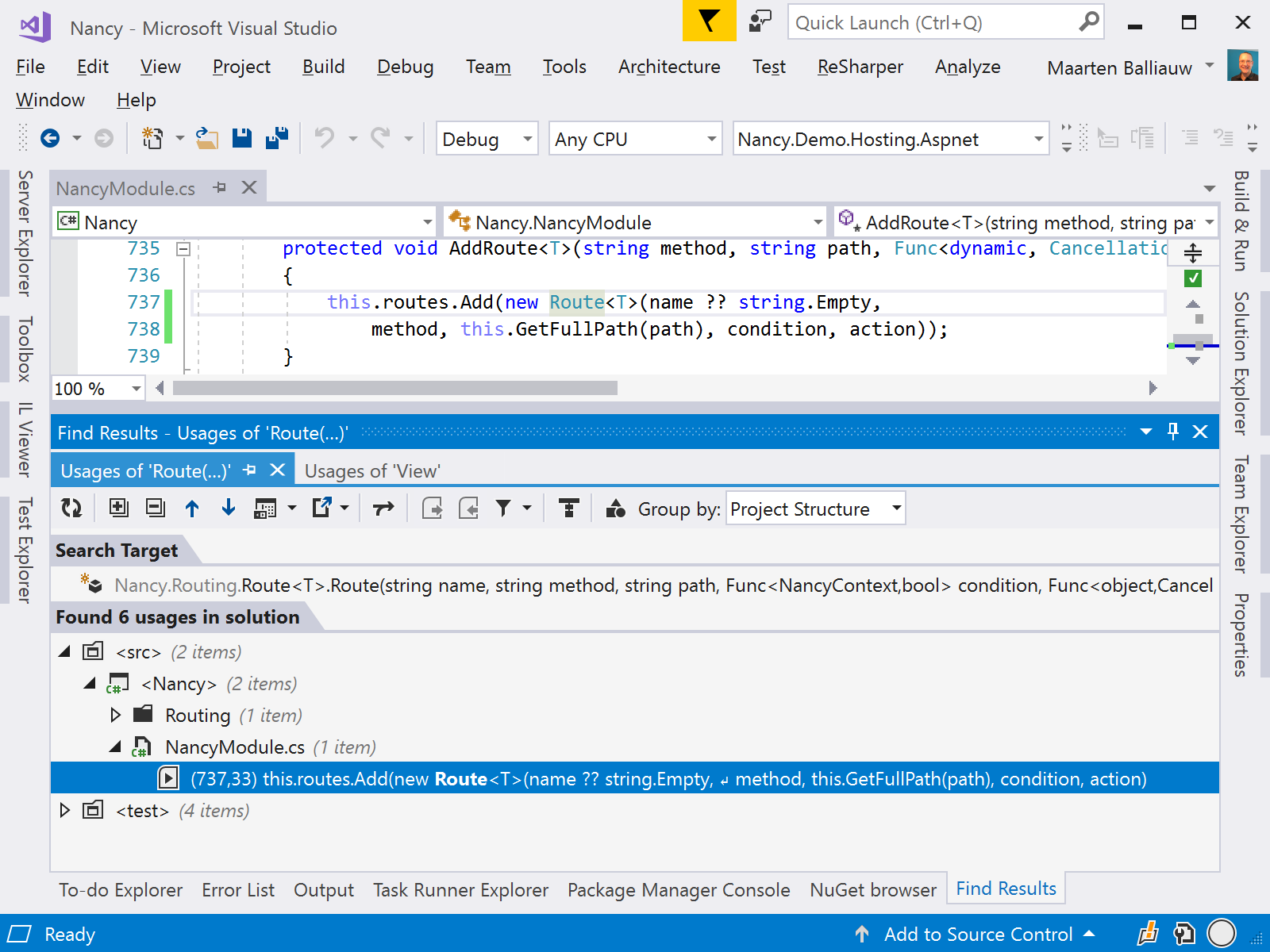The height and width of the screenshot is (952, 1270).
Task: Open the Debug configuration dropdown
Action: pos(487,139)
